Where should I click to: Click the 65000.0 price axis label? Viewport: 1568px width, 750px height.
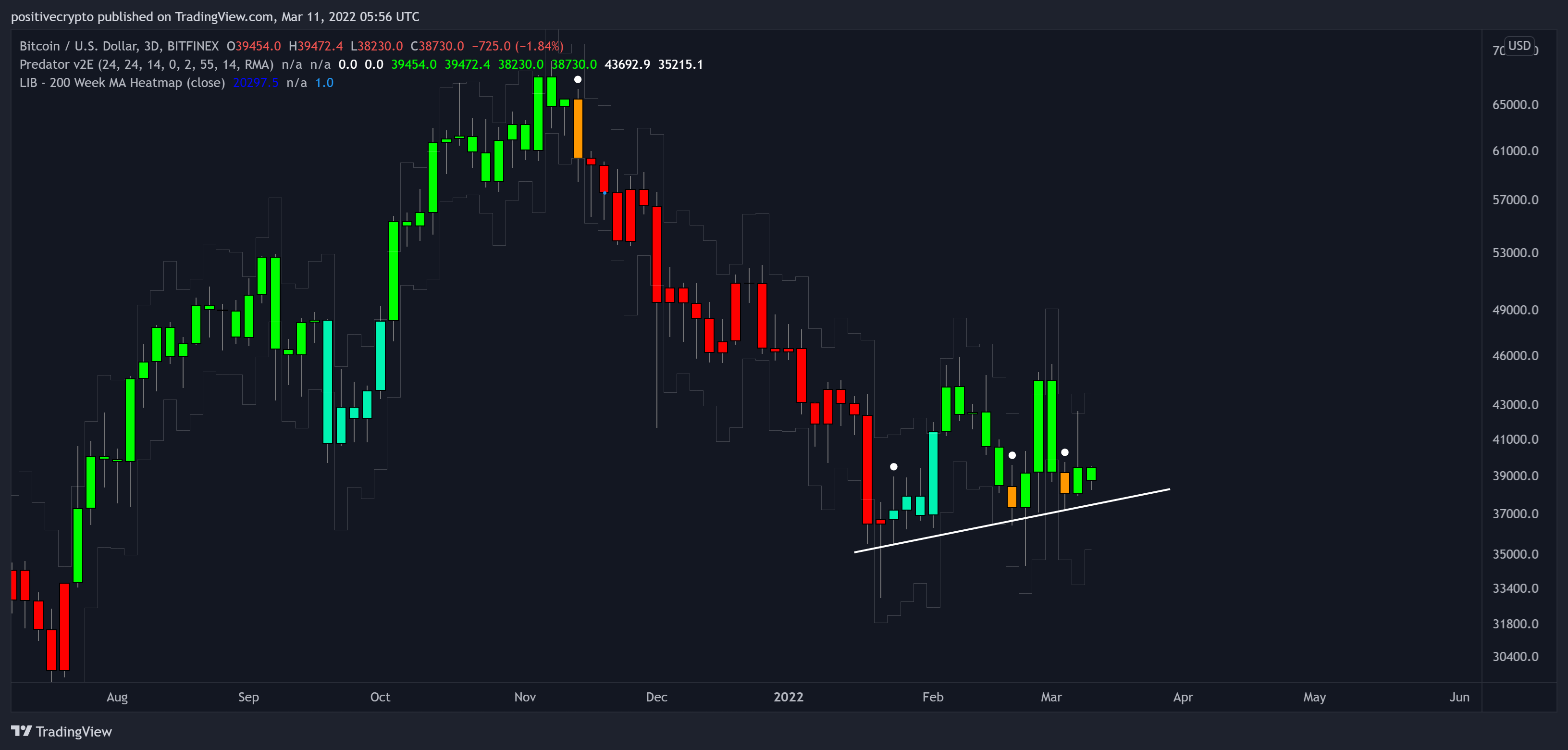click(x=1515, y=105)
